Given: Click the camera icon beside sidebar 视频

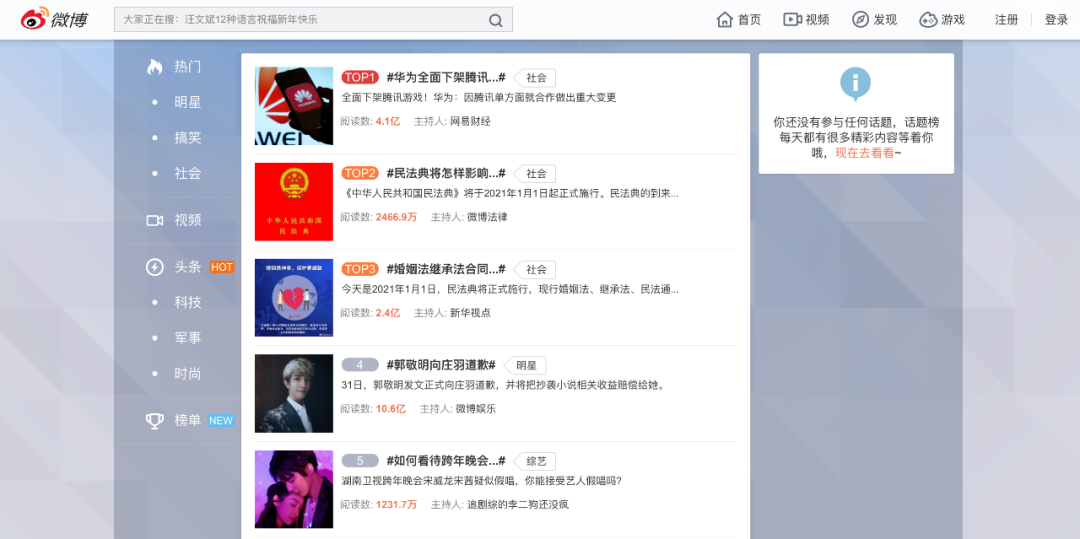Looking at the screenshot, I should point(154,220).
